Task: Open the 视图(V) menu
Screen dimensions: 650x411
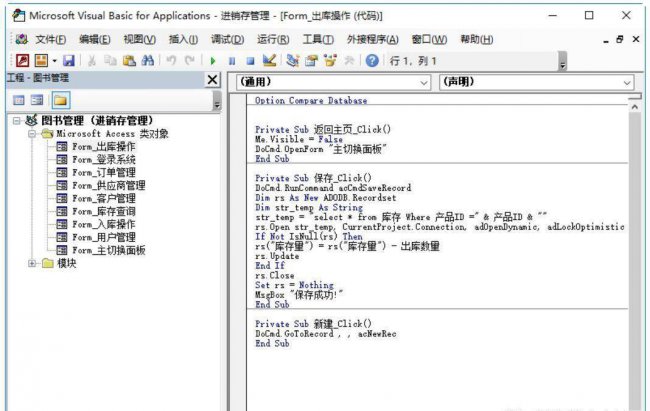Action: pyautogui.click(x=140, y=39)
